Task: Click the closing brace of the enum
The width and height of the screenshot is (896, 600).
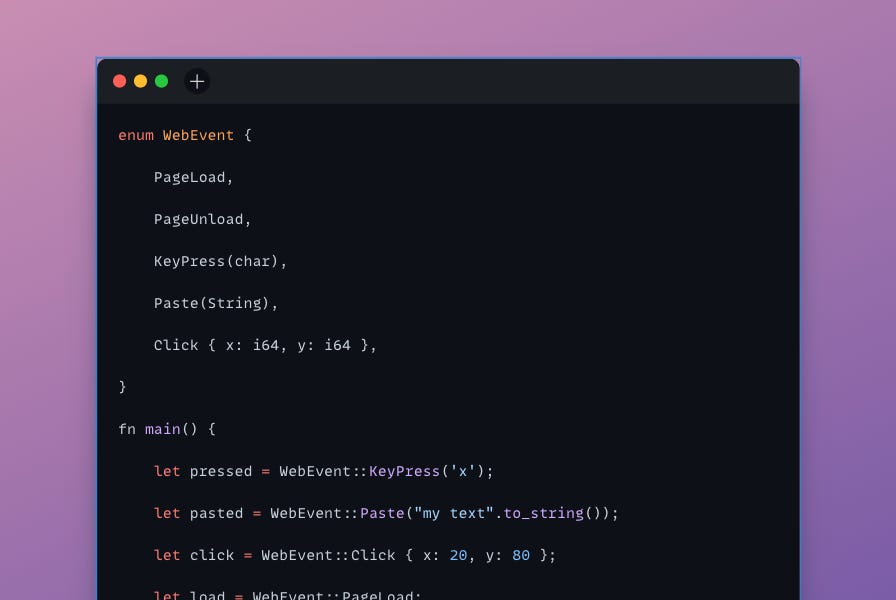Action: pos(121,387)
